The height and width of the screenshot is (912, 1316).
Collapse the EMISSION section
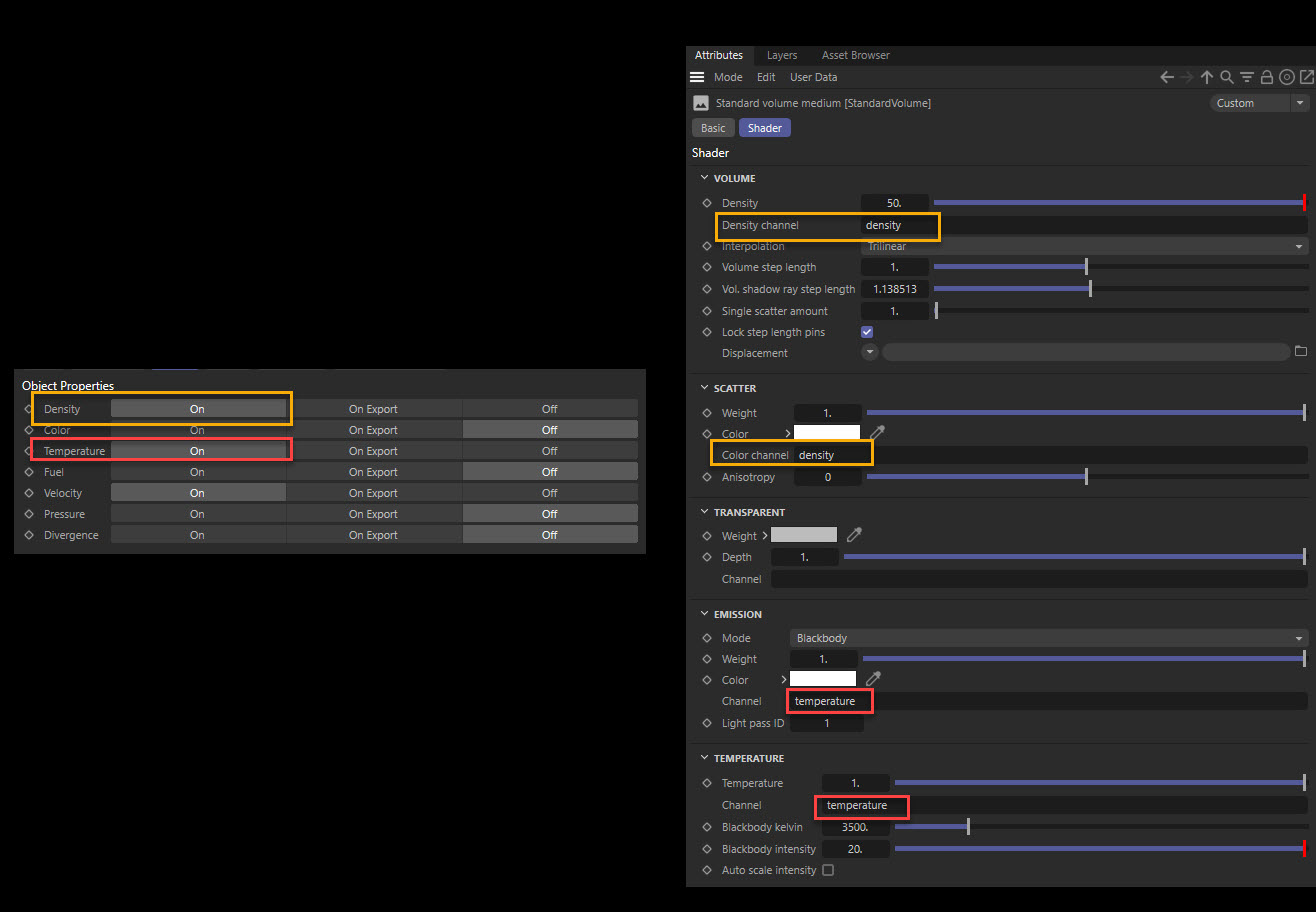coord(704,614)
